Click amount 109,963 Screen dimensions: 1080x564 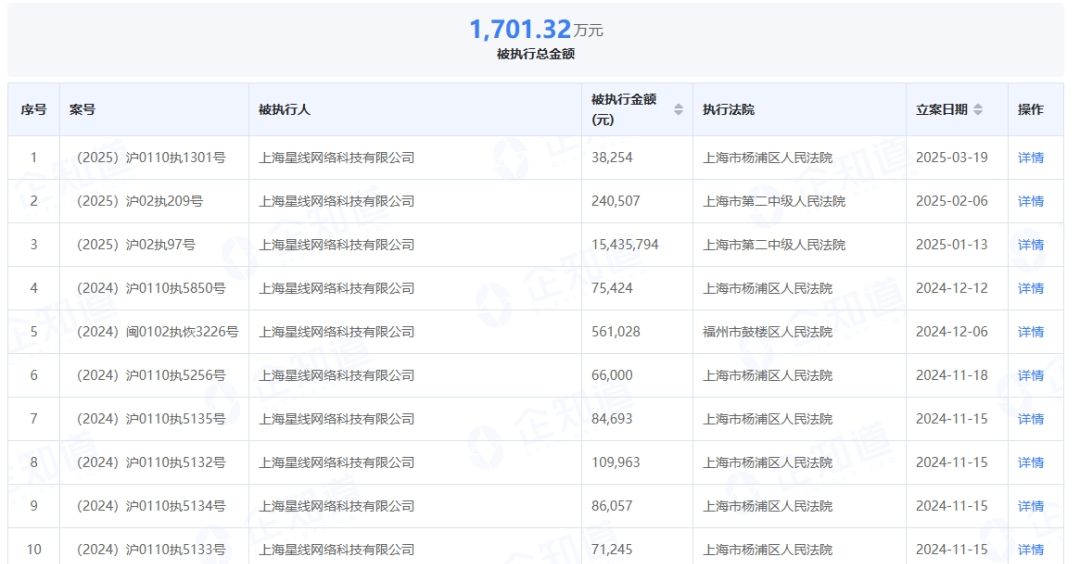[616, 462]
